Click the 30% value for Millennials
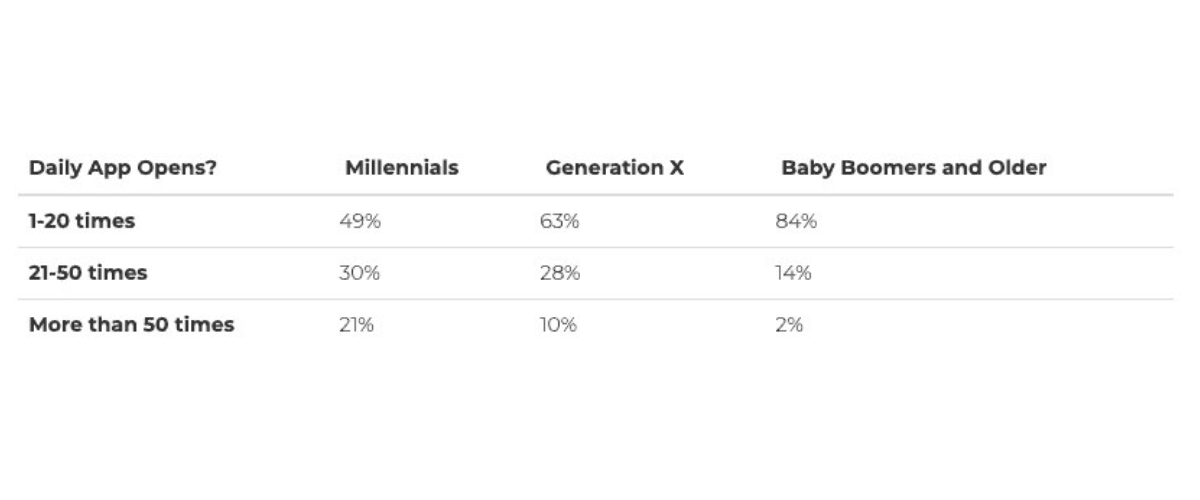This screenshot has height=500, width=1200. 359,273
